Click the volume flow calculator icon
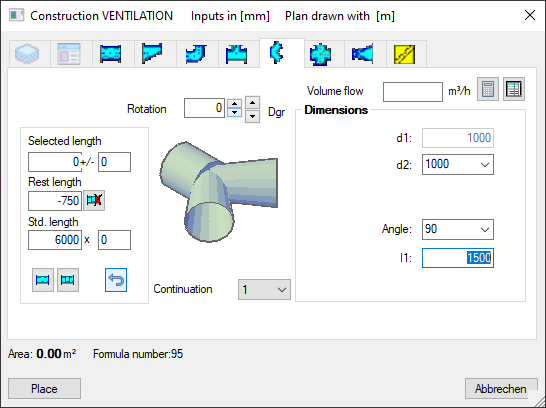This screenshot has width=546, height=408. (488, 89)
